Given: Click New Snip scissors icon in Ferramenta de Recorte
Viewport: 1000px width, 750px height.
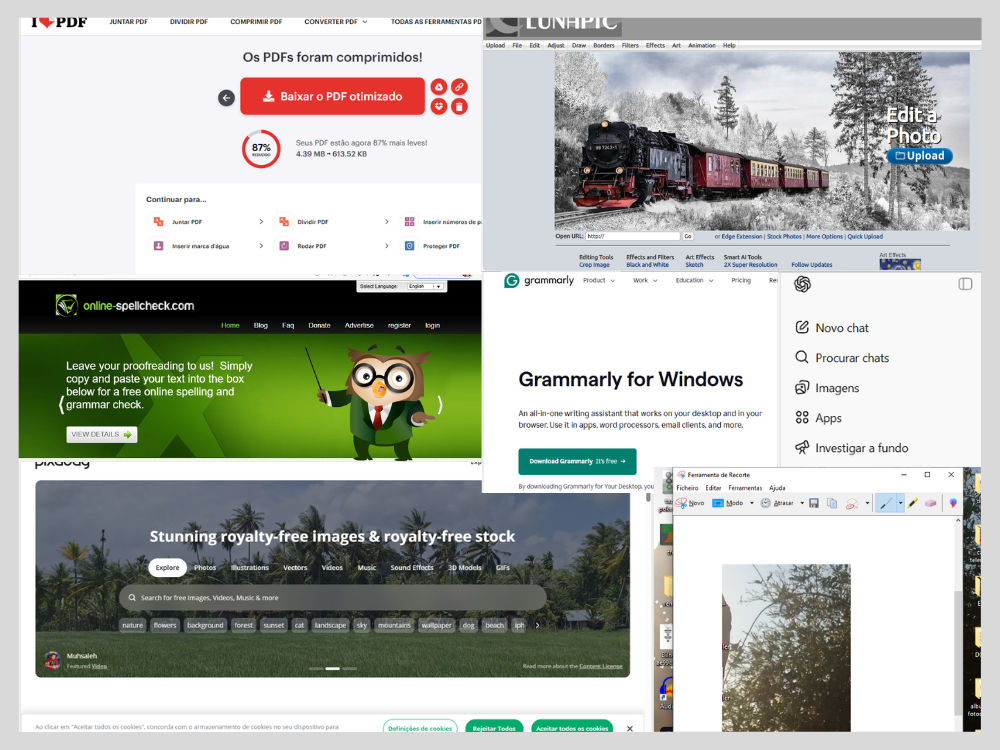Looking at the screenshot, I should pos(682,503).
